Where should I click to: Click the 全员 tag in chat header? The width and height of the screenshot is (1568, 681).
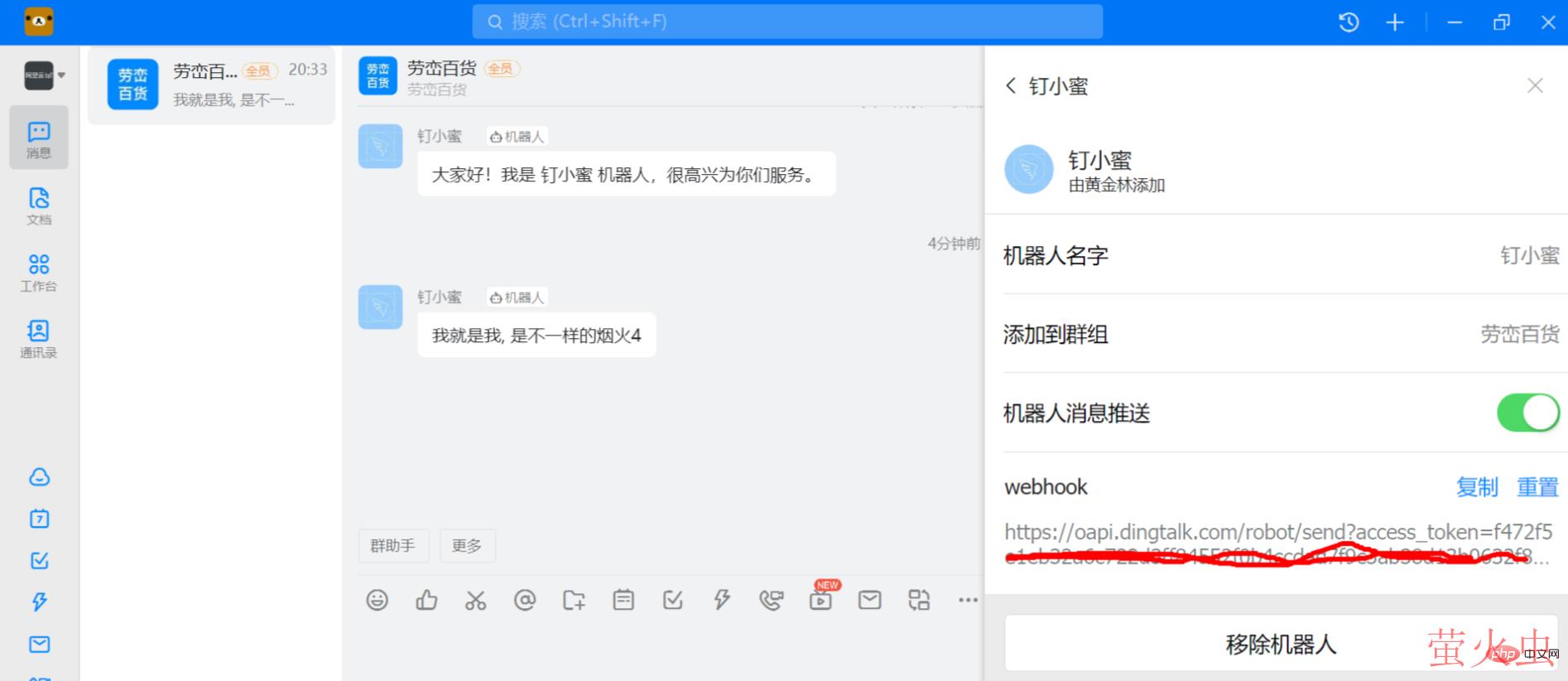pyautogui.click(x=501, y=69)
